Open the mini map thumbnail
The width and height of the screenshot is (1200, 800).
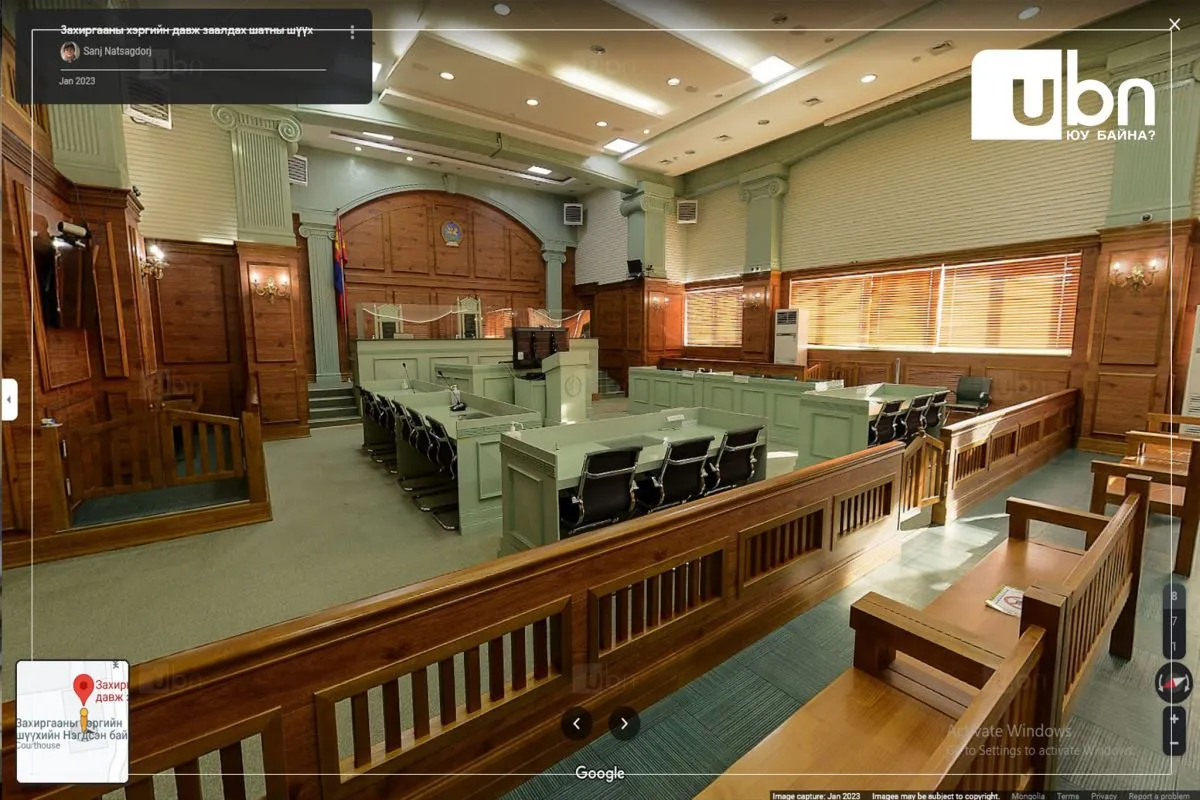click(x=72, y=721)
